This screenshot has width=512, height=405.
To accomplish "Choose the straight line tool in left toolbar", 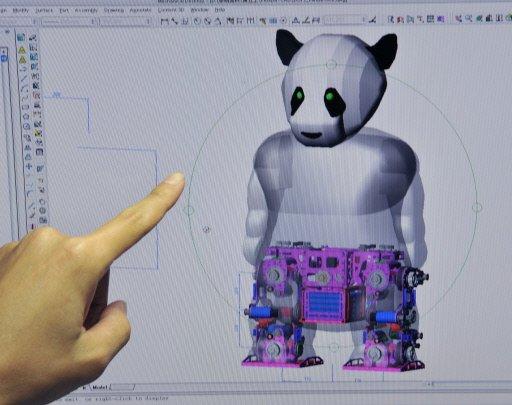I will click(23, 79).
